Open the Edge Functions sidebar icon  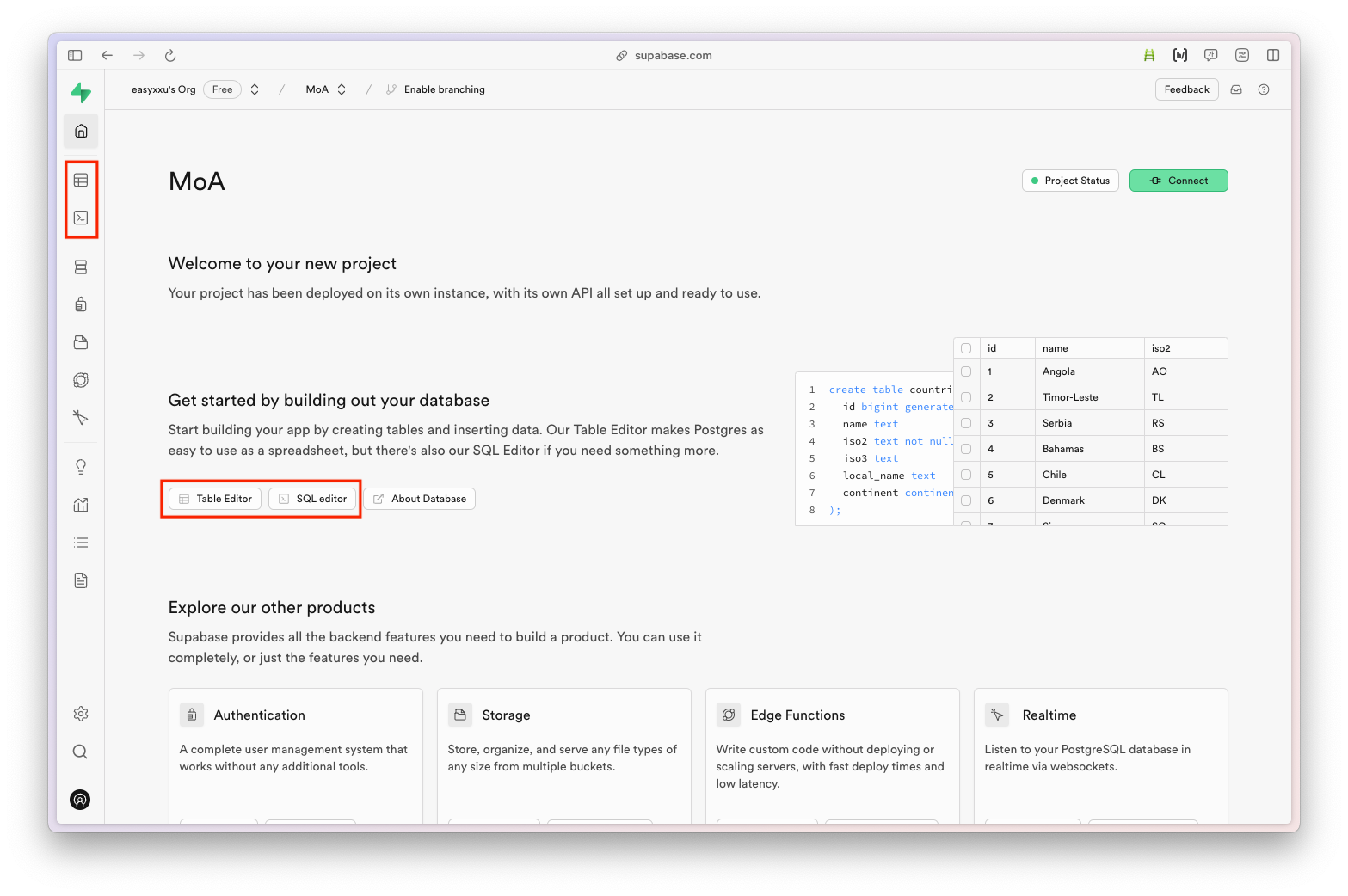[81, 380]
